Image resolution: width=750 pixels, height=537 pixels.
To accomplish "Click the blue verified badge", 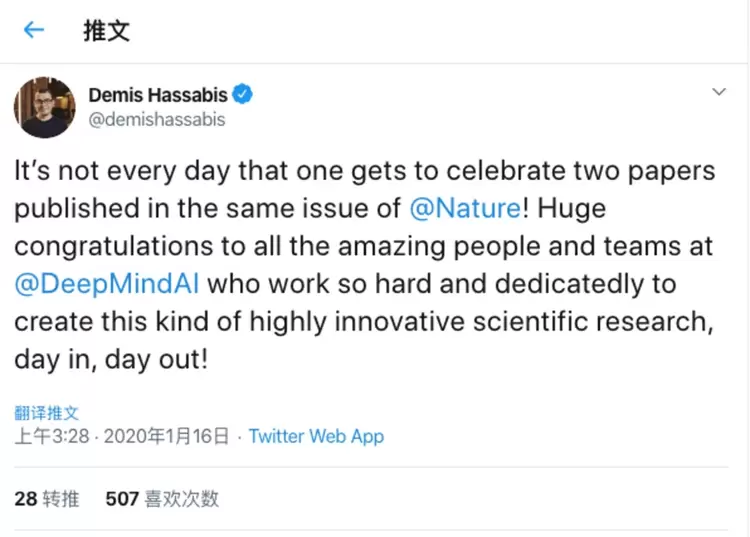I will coord(242,96).
